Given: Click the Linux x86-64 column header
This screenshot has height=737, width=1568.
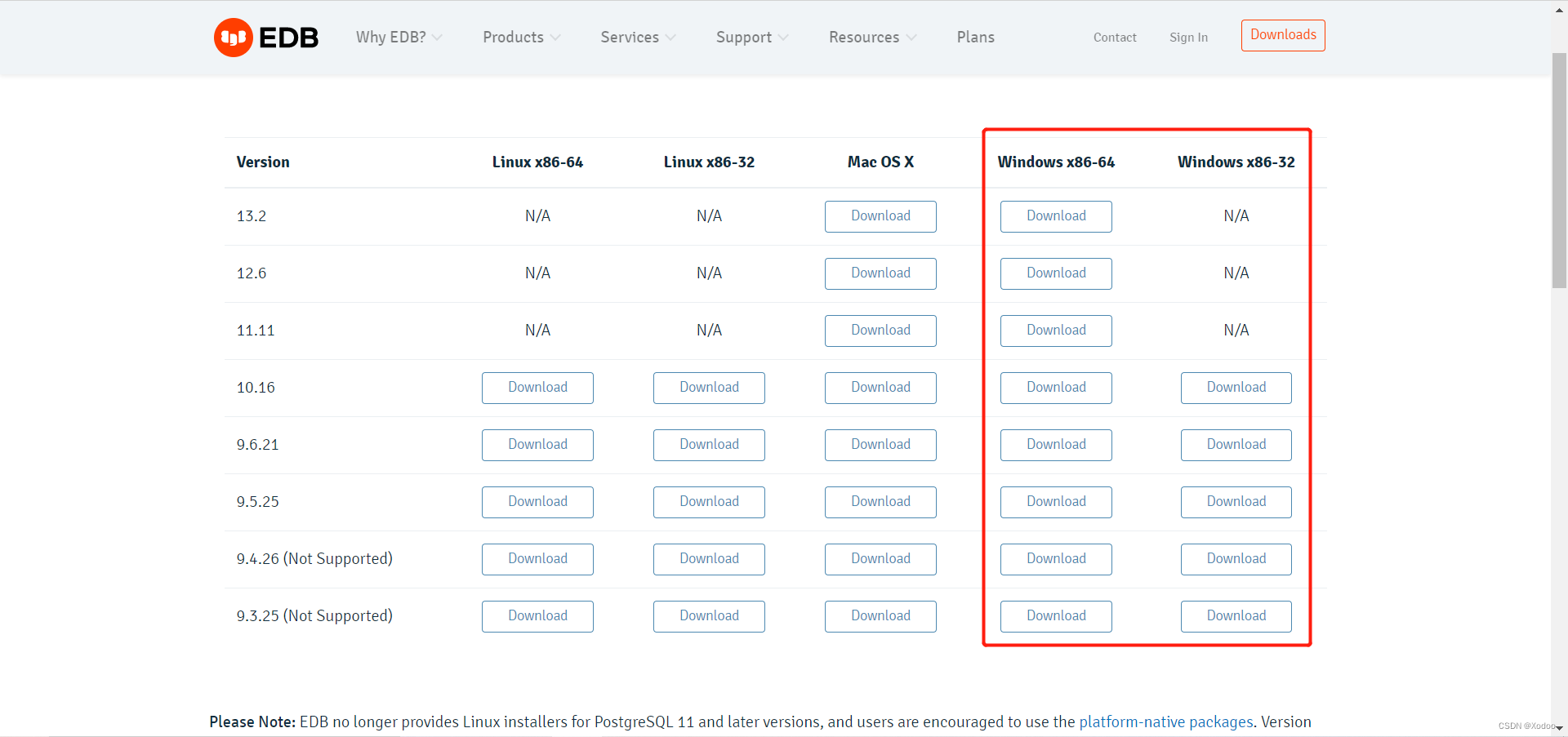Looking at the screenshot, I should pyautogui.click(x=537, y=162).
